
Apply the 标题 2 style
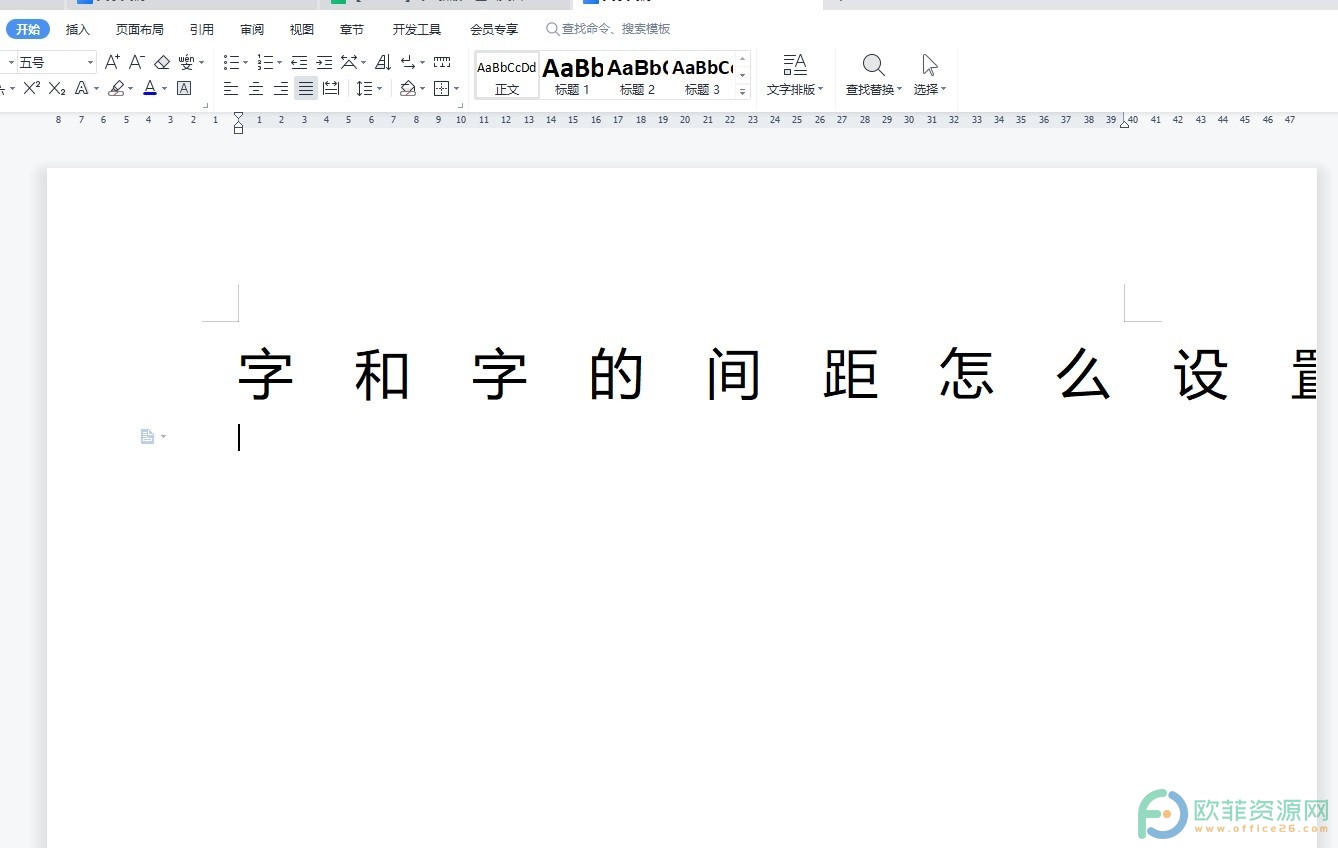[x=637, y=76]
